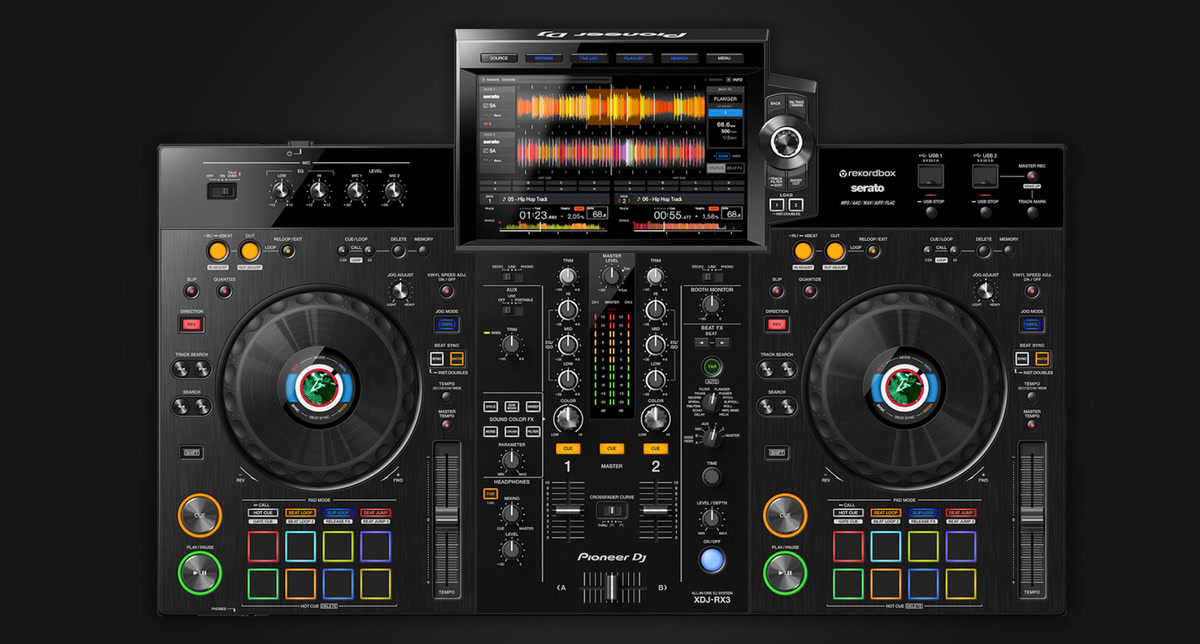Screen dimensions: 1200x644
Task: Trigger the first top-row red pad on left deck
Action: 262,546
